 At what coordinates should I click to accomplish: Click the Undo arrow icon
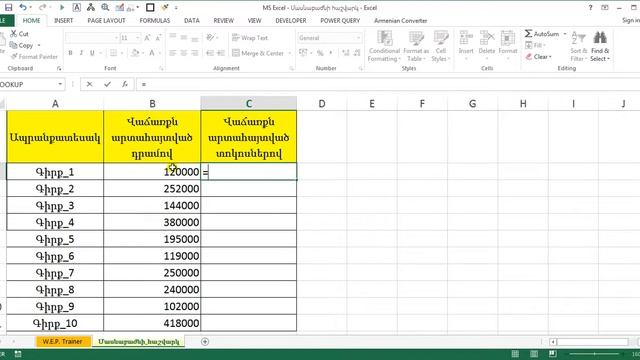tap(23, 7)
